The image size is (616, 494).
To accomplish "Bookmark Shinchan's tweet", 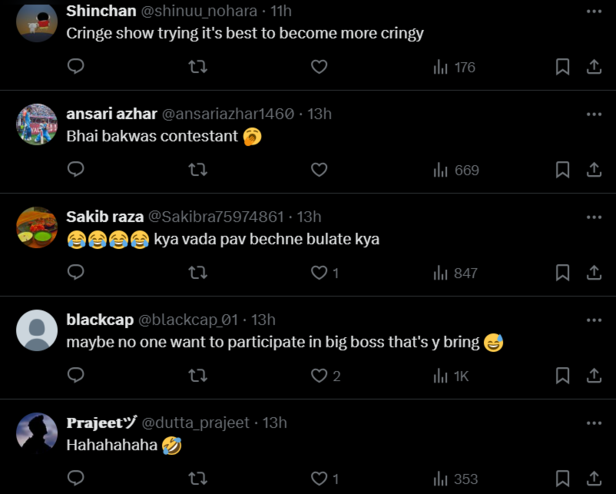I will [563, 67].
